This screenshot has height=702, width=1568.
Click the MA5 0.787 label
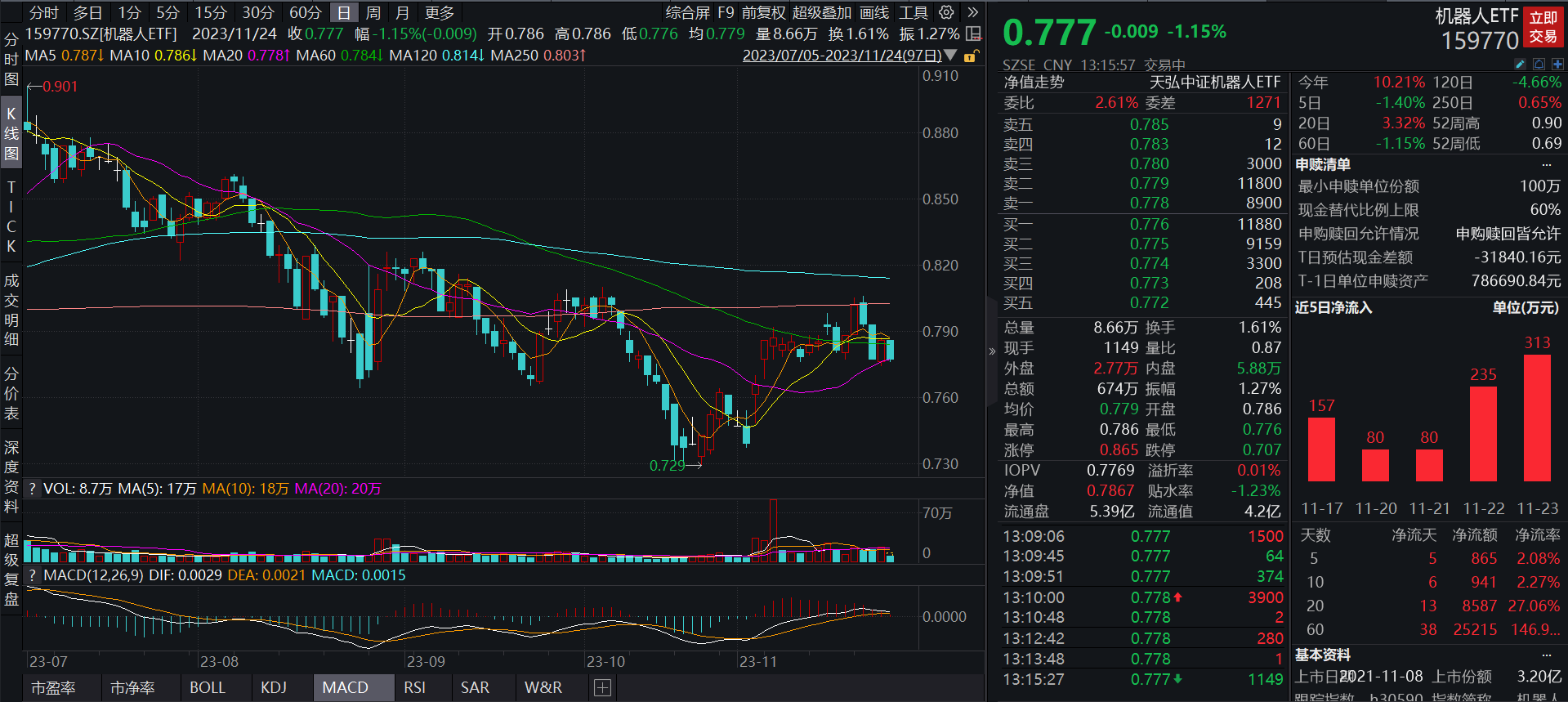point(65,56)
